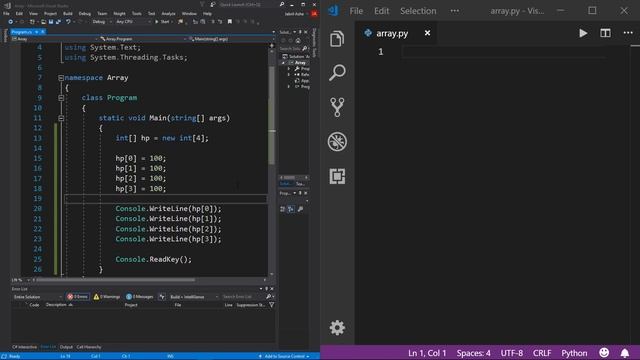
Task: Open the VS Code Debug view icon
Action: [x=337, y=142]
